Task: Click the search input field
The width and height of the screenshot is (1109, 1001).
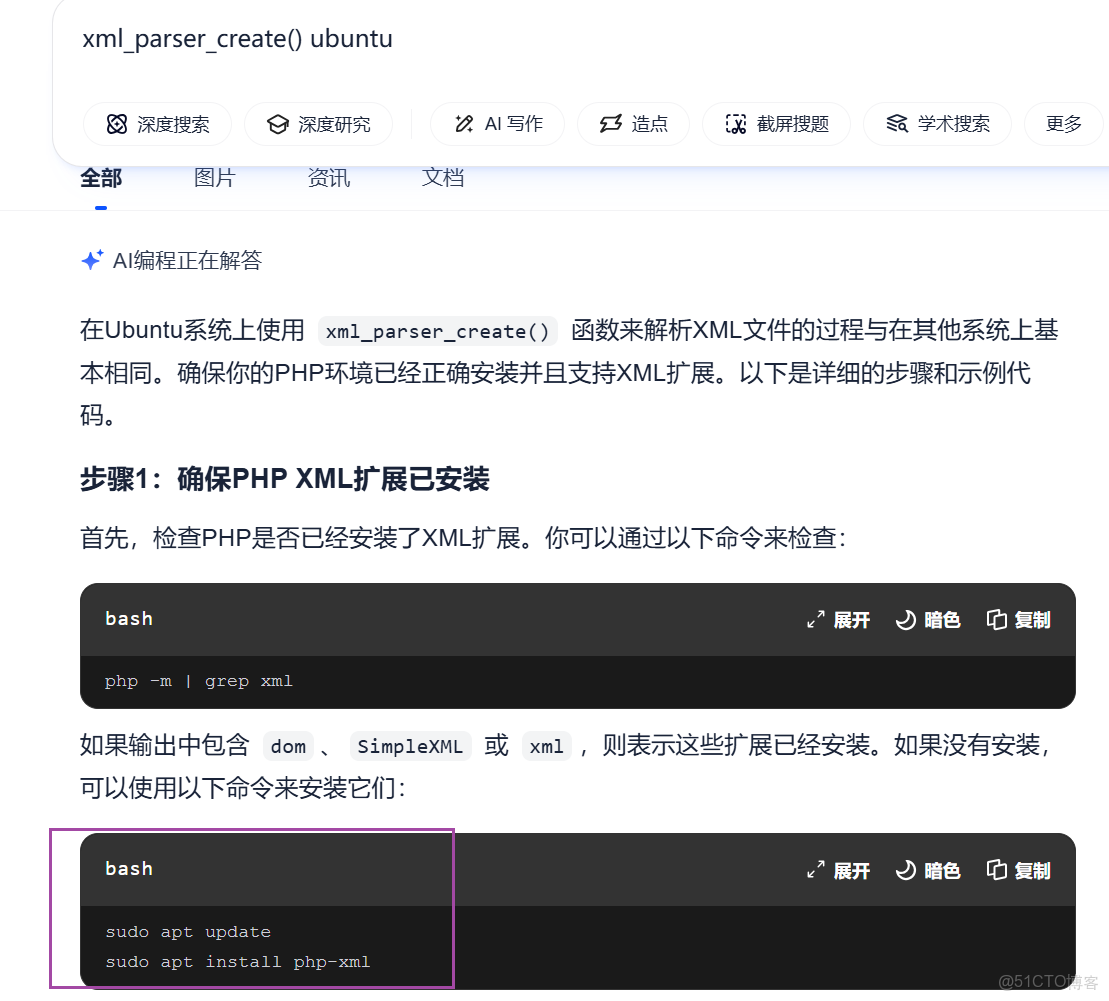Action: 400,39
